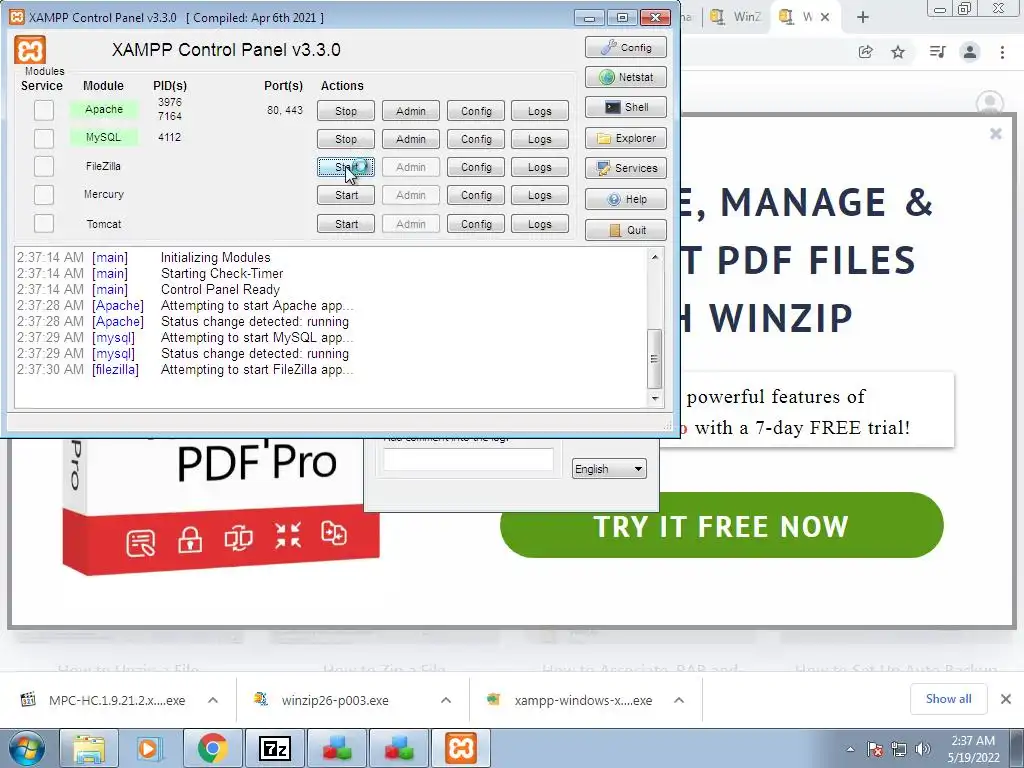The image size is (1024, 768).
Task: Open Windows Media Player taskbar icon
Action: coord(149,748)
